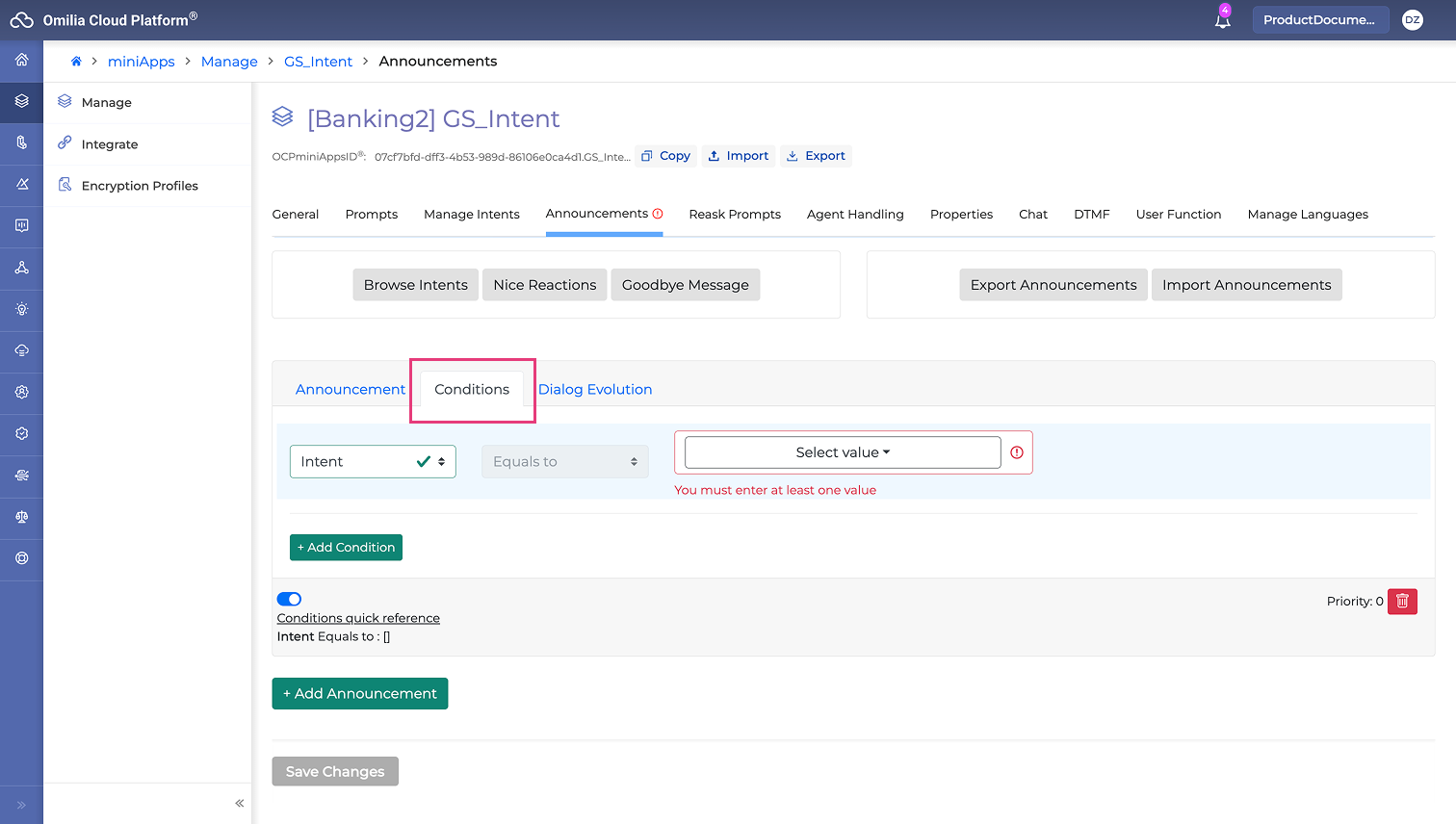Click the breadcrumb home icon
Image resolution: width=1456 pixels, height=824 pixels.
click(76, 62)
